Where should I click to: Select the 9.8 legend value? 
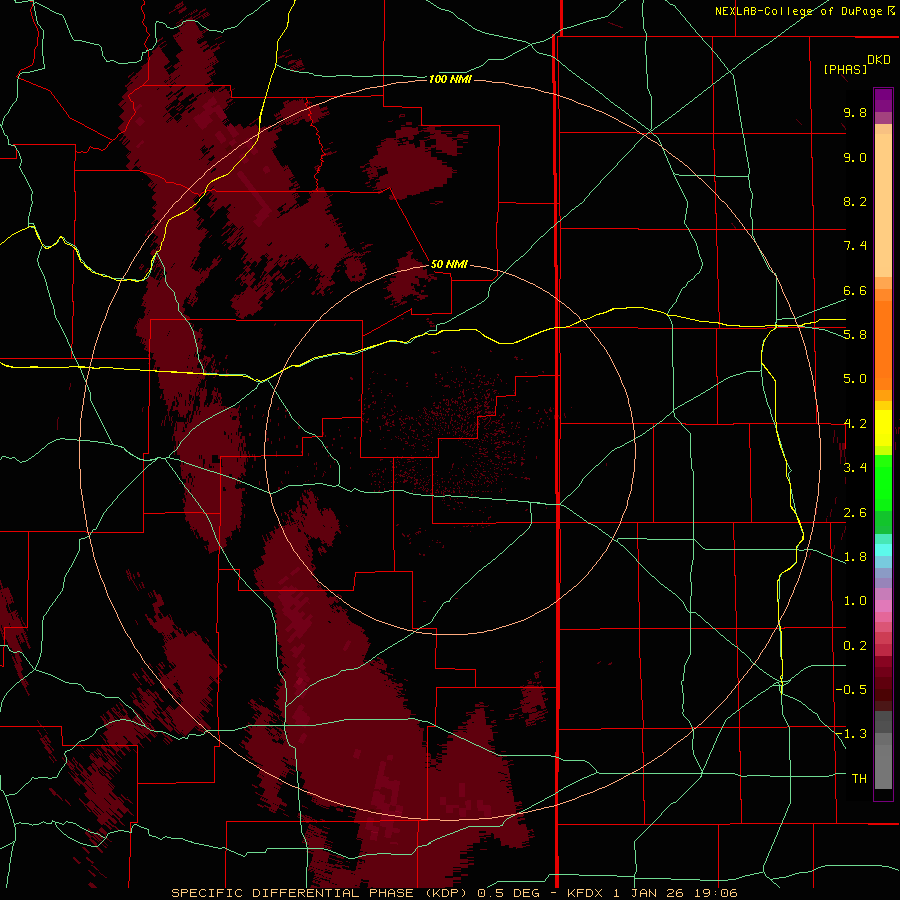(x=855, y=112)
